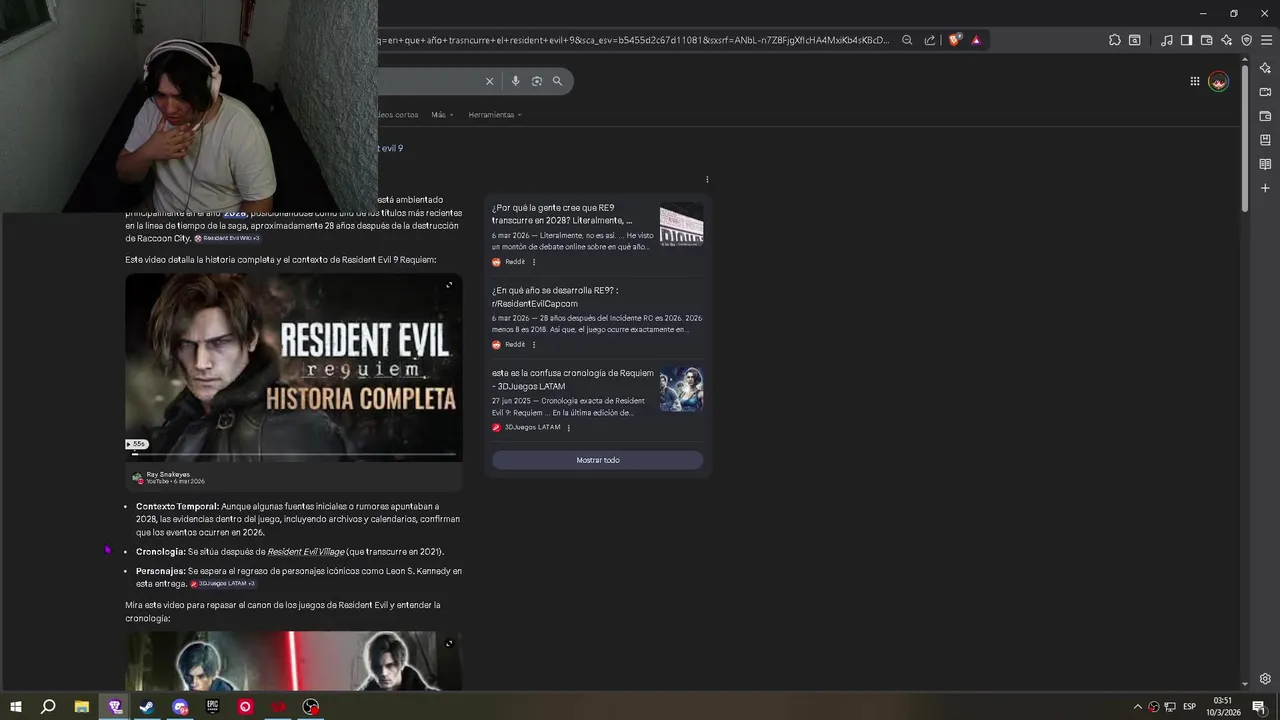Open Brave Wallet in the toolbar
1280x720 pixels.
[1206, 40]
